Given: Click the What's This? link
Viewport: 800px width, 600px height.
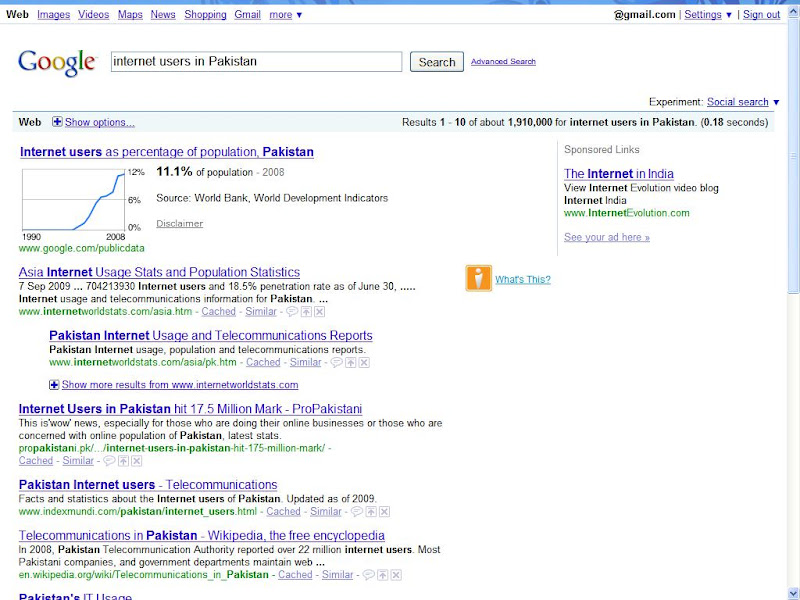Looking at the screenshot, I should point(523,279).
